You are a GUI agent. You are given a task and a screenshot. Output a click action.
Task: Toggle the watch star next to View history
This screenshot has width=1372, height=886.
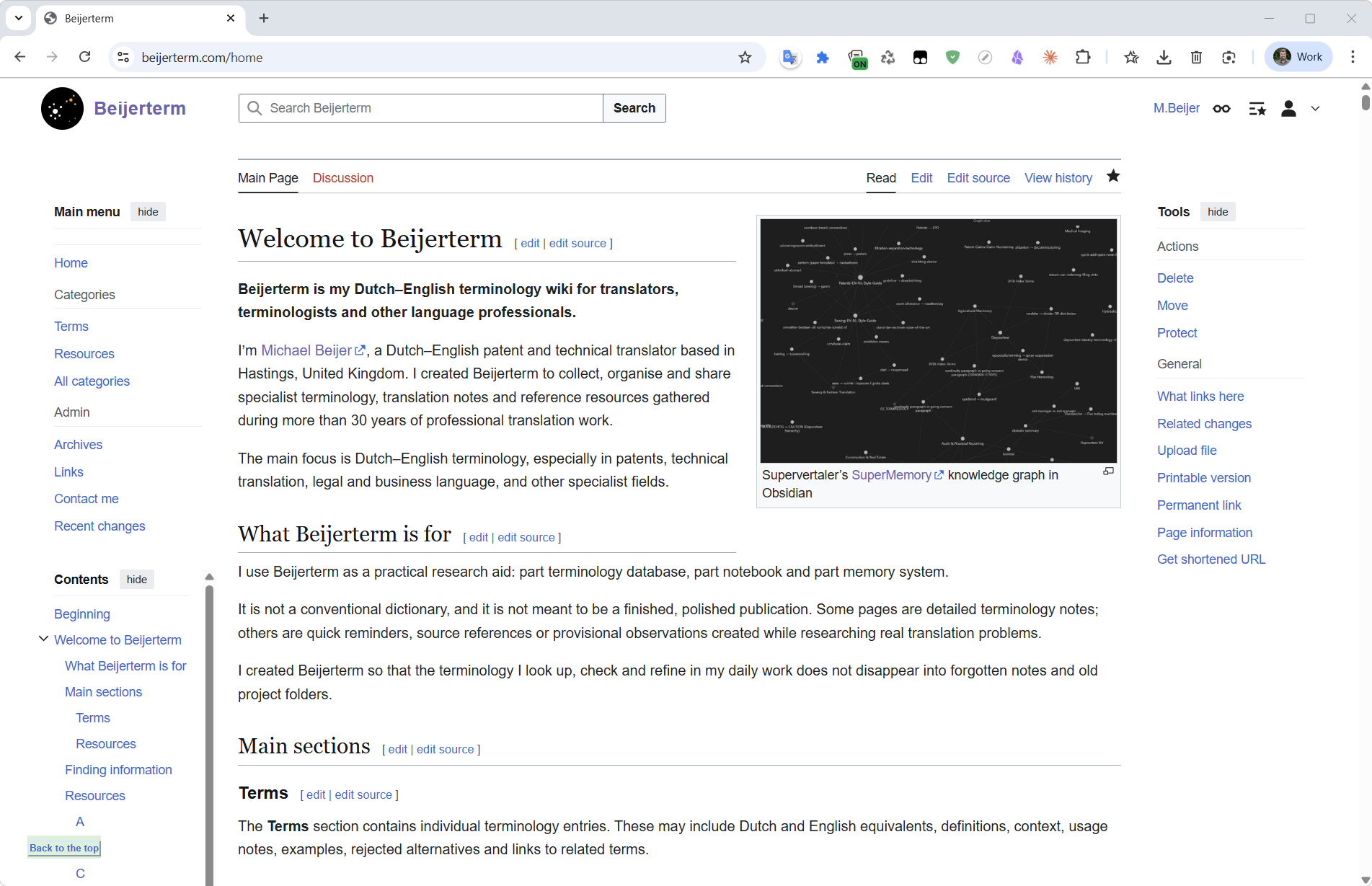pos(1113,176)
